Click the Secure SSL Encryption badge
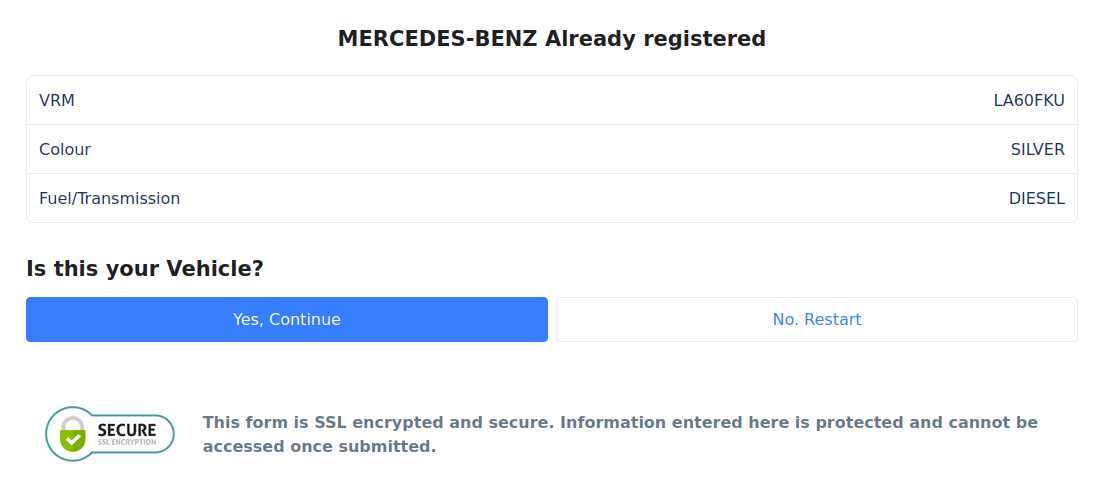 tap(110, 434)
